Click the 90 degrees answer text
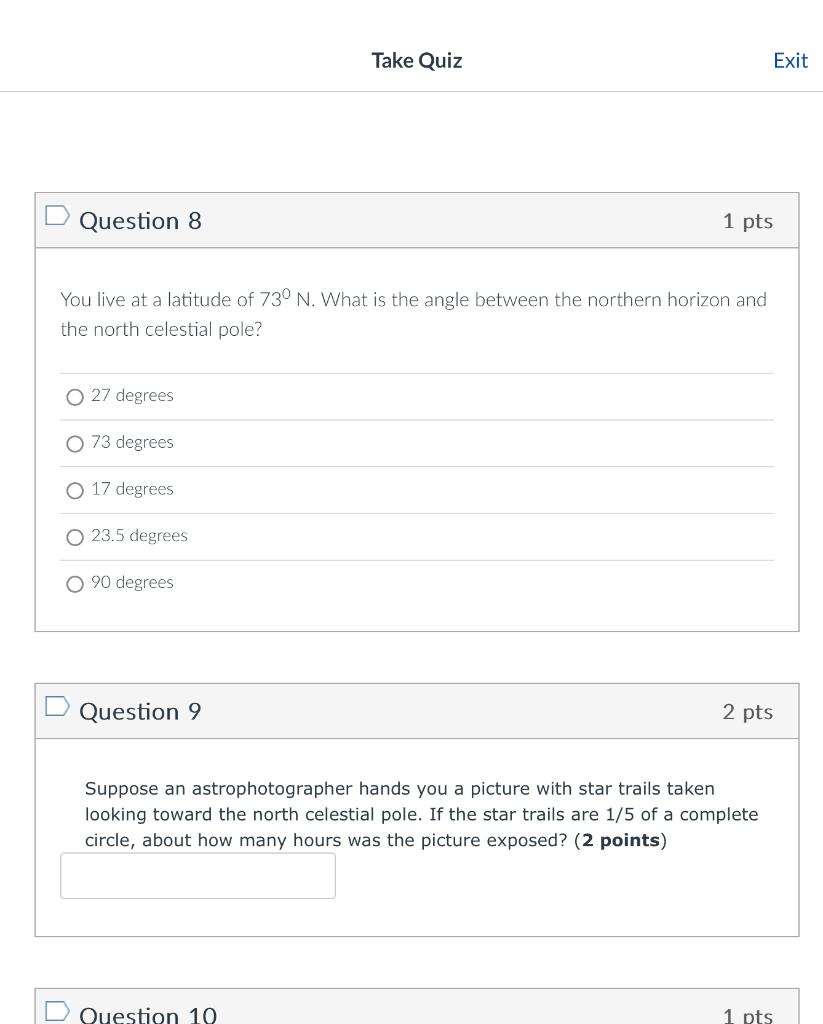823x1024 pixels. [133, 583]
